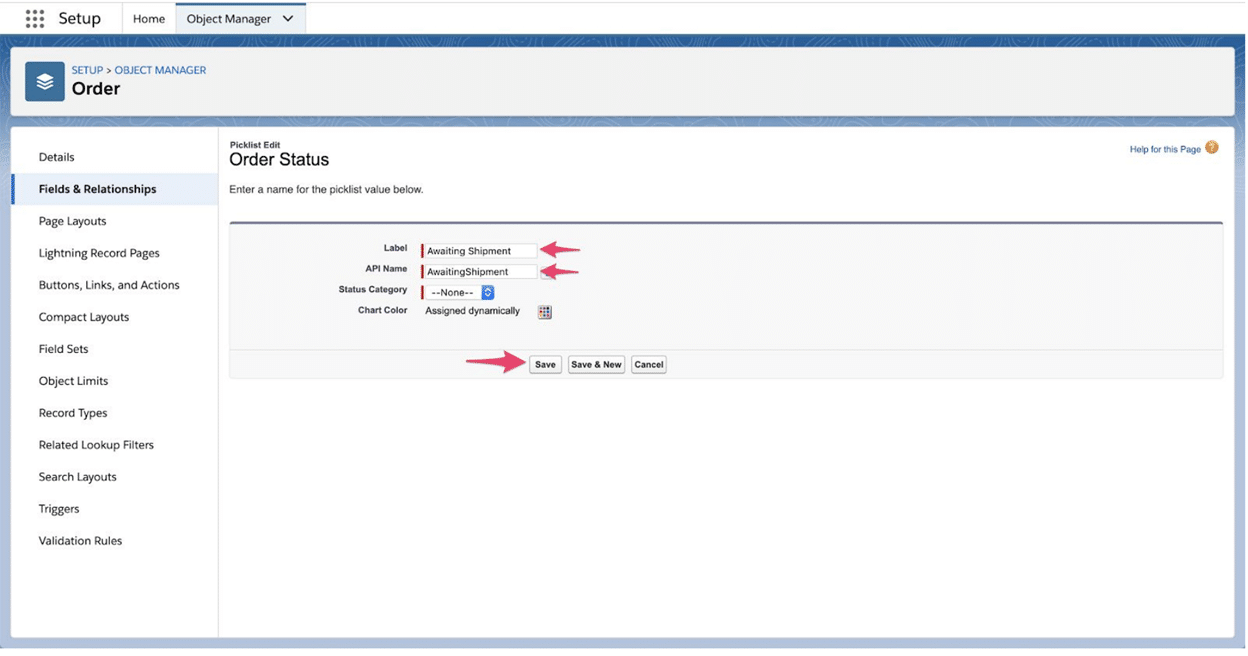This screenshot has height=656, width=1248.
Task: Open Buttons, Links, and Actions
Action: click(x=109, y=285)
